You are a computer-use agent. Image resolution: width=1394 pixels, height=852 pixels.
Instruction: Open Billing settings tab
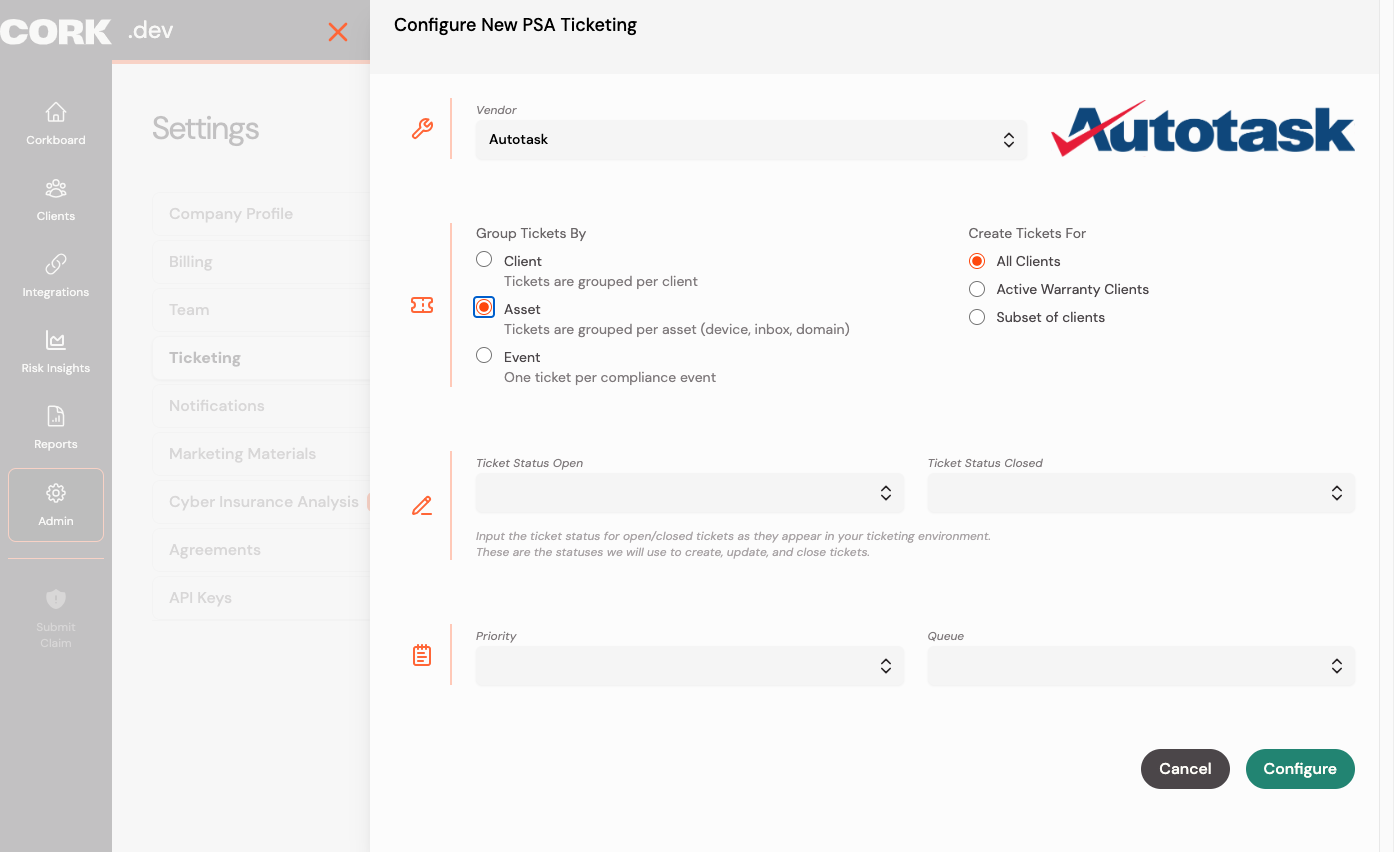[x=261, y=262]
